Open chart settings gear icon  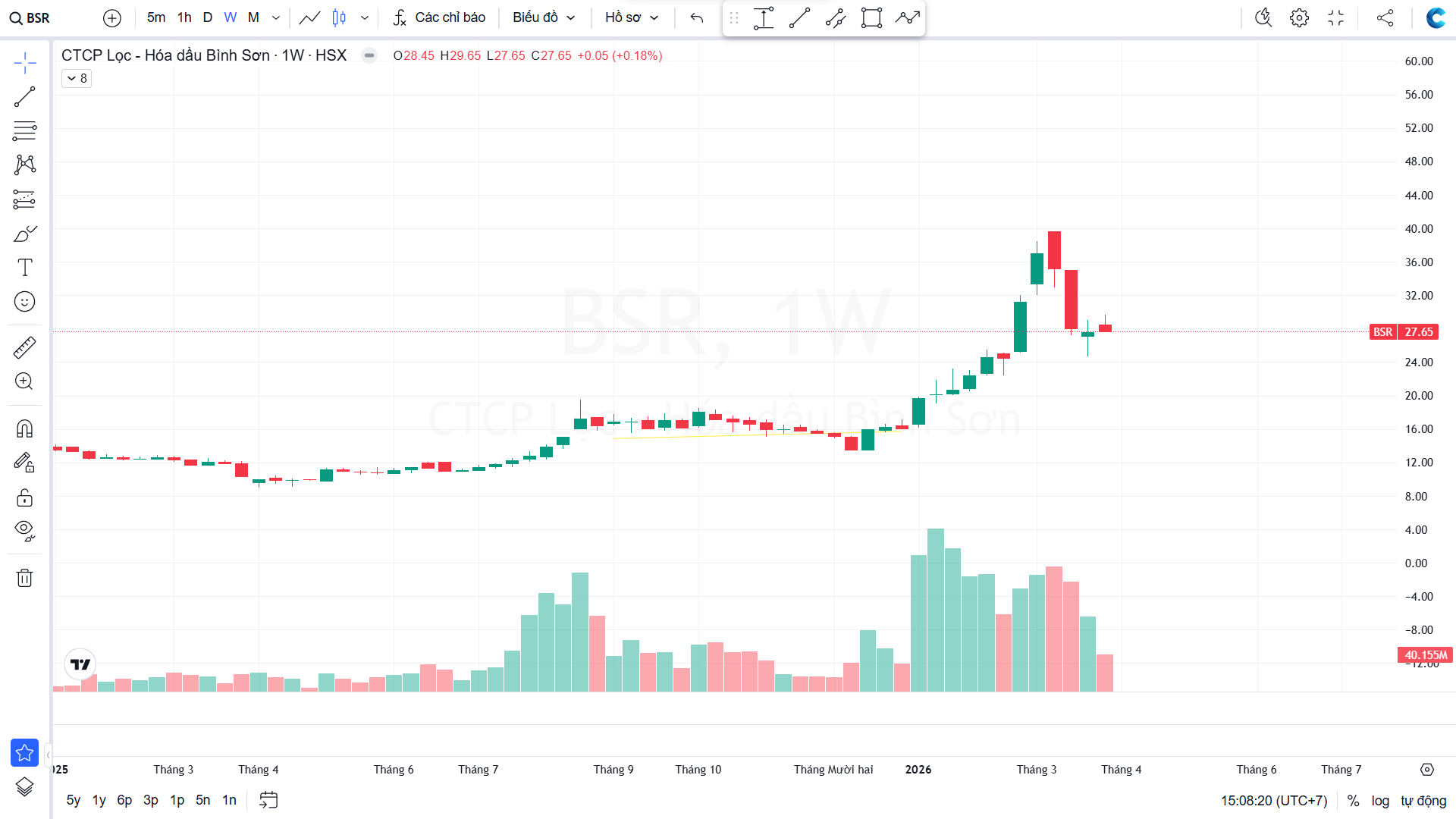(x=1299, y=17)
